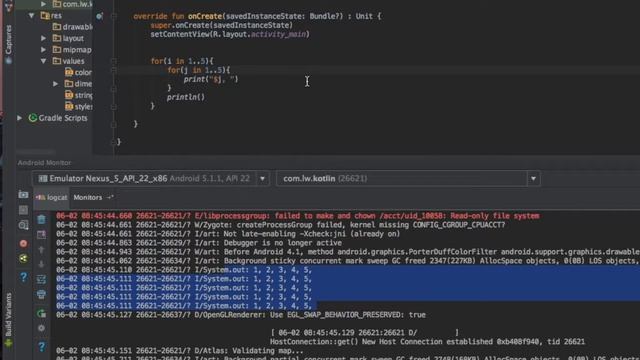Click the colors file icon in values

69,72
